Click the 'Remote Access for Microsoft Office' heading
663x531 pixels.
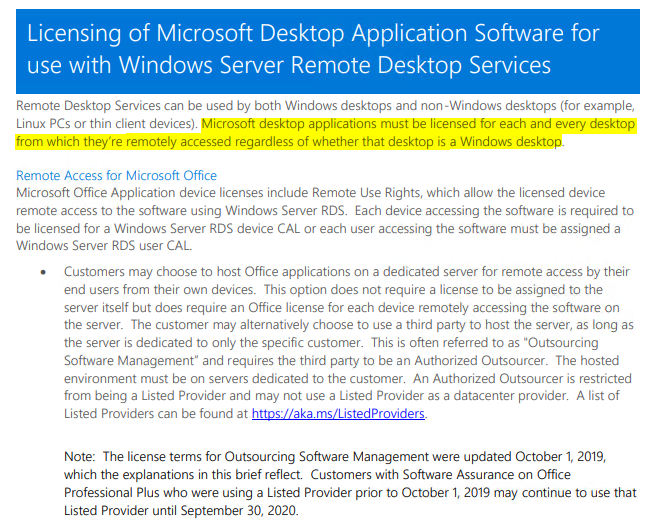(116, 175)
